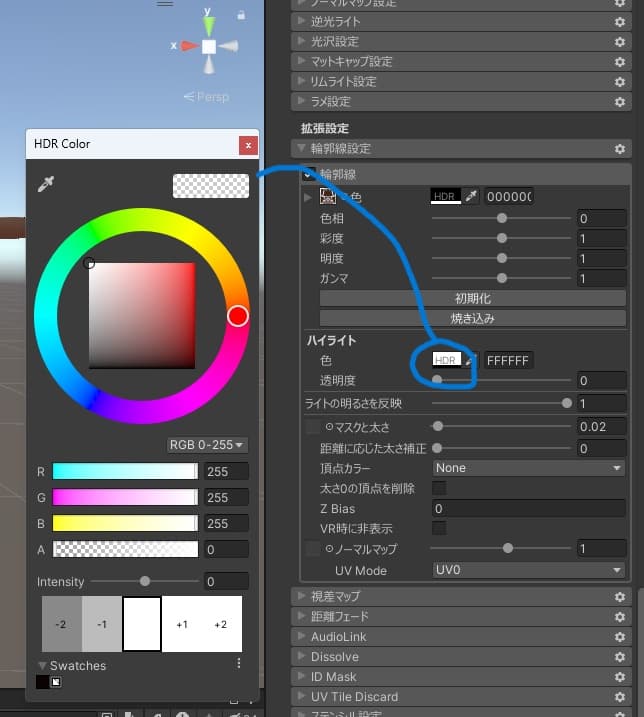Click the 透明度 slider handle
This screenshot has height=717, width=644.
point(437,380)
